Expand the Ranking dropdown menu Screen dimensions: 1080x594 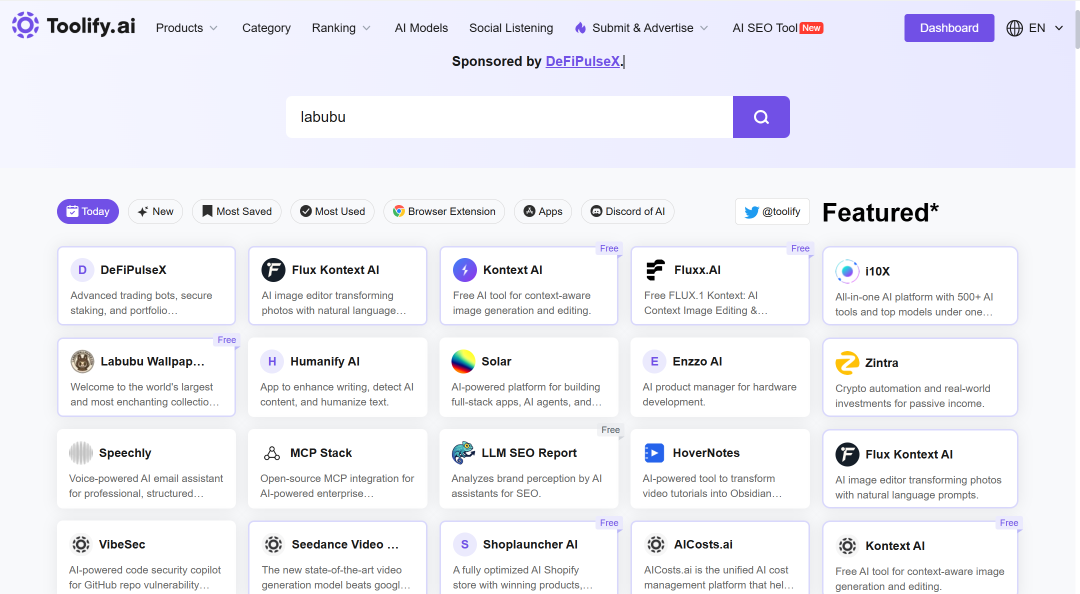(341, 28)
